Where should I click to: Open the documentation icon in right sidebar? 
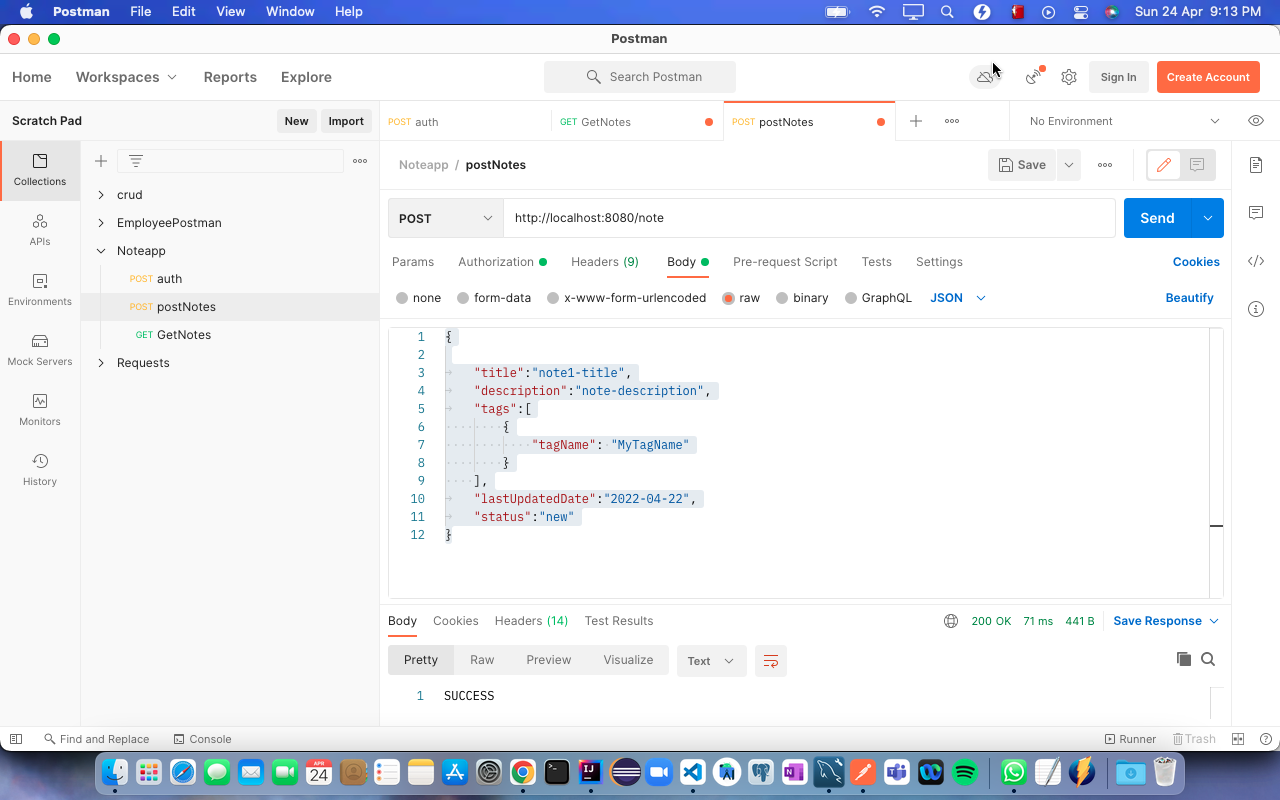pyautogui.click(x=1256, y=165)
